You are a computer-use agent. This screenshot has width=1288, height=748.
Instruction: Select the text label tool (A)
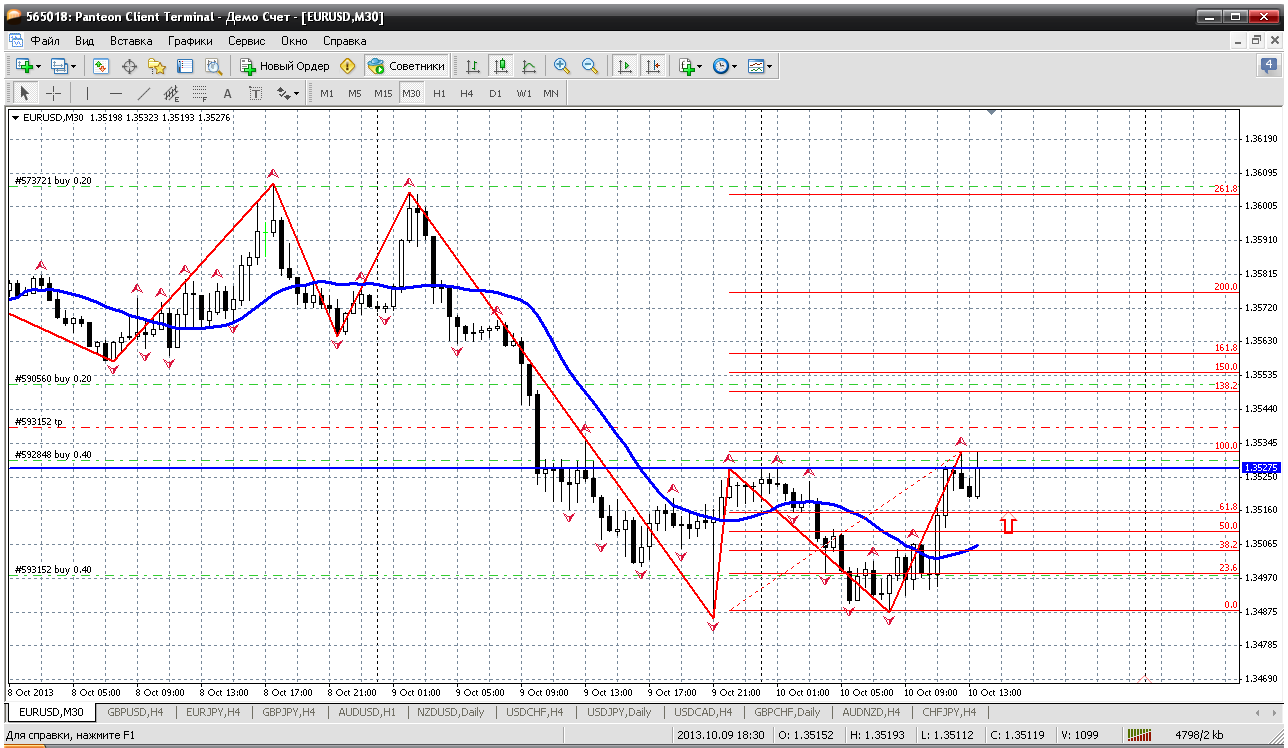click(x=227, y=93)
